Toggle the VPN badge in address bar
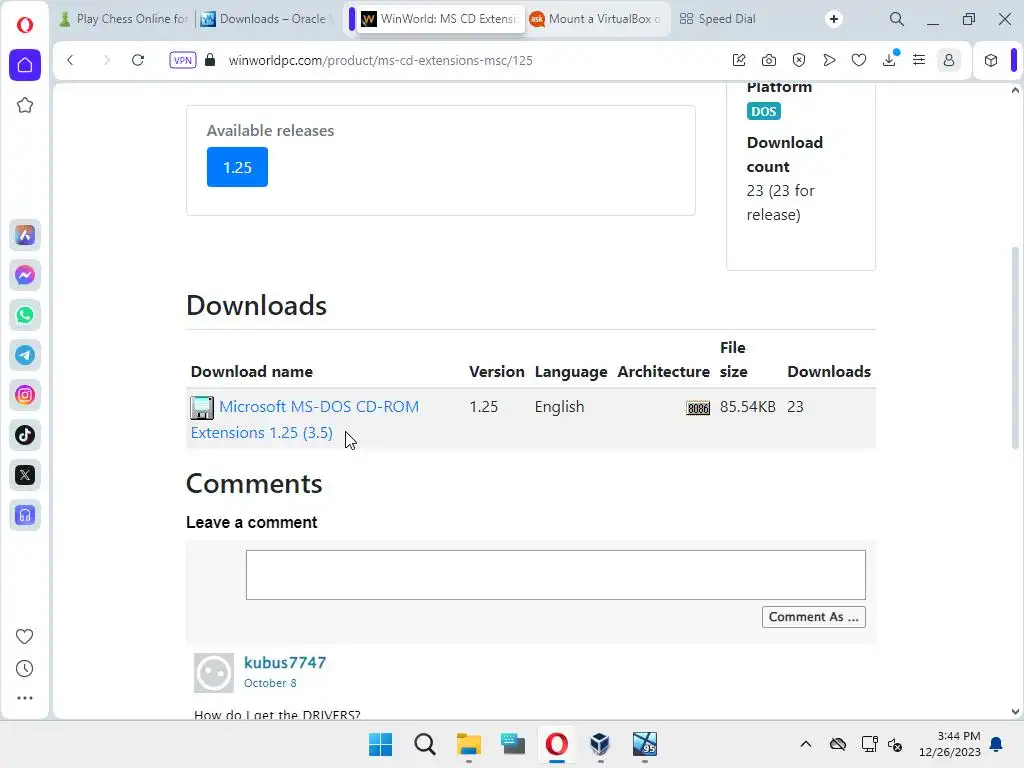The width and height of the screenshot is (1024, 768). tap(183, 60)
